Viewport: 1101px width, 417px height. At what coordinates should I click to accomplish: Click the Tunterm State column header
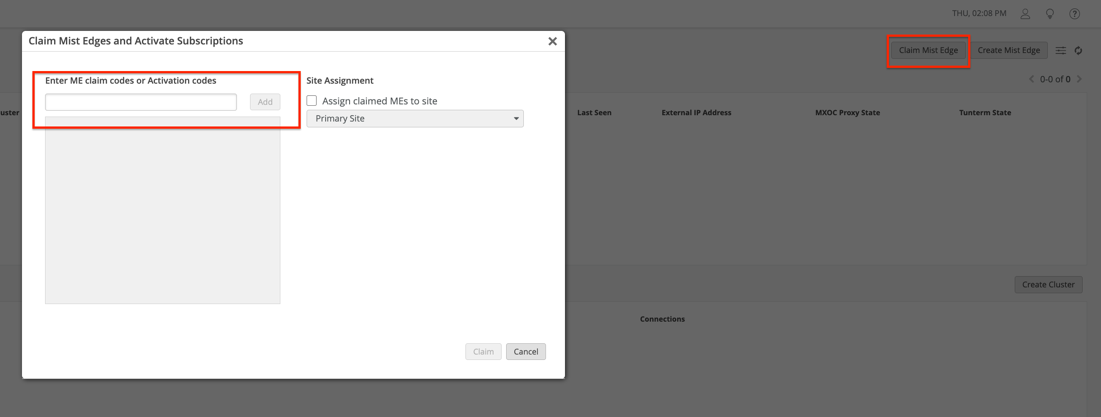984,113
